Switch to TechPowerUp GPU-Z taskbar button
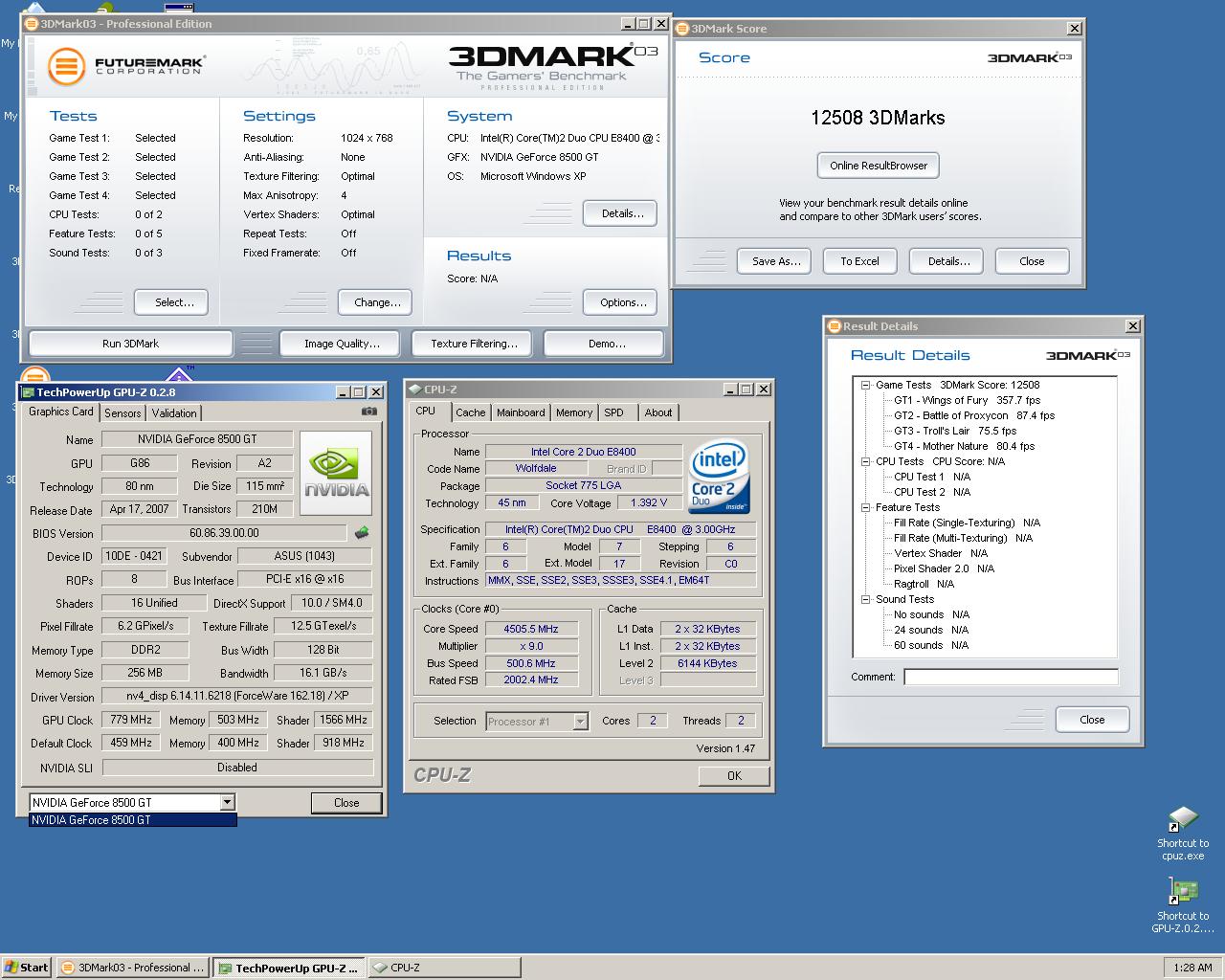Viewport: 1225px width, 980px height. coord(288,968)
